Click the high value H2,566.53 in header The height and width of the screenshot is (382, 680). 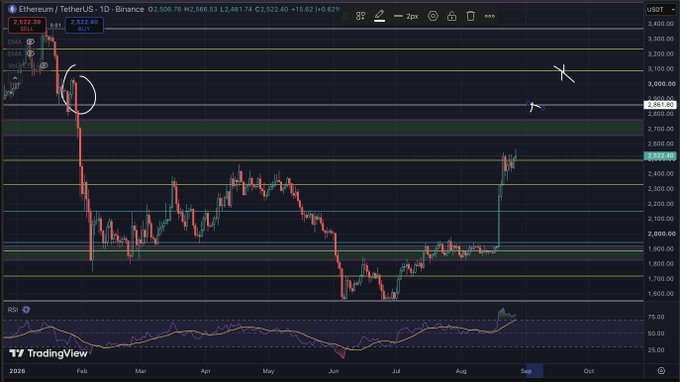click(200, 9)
